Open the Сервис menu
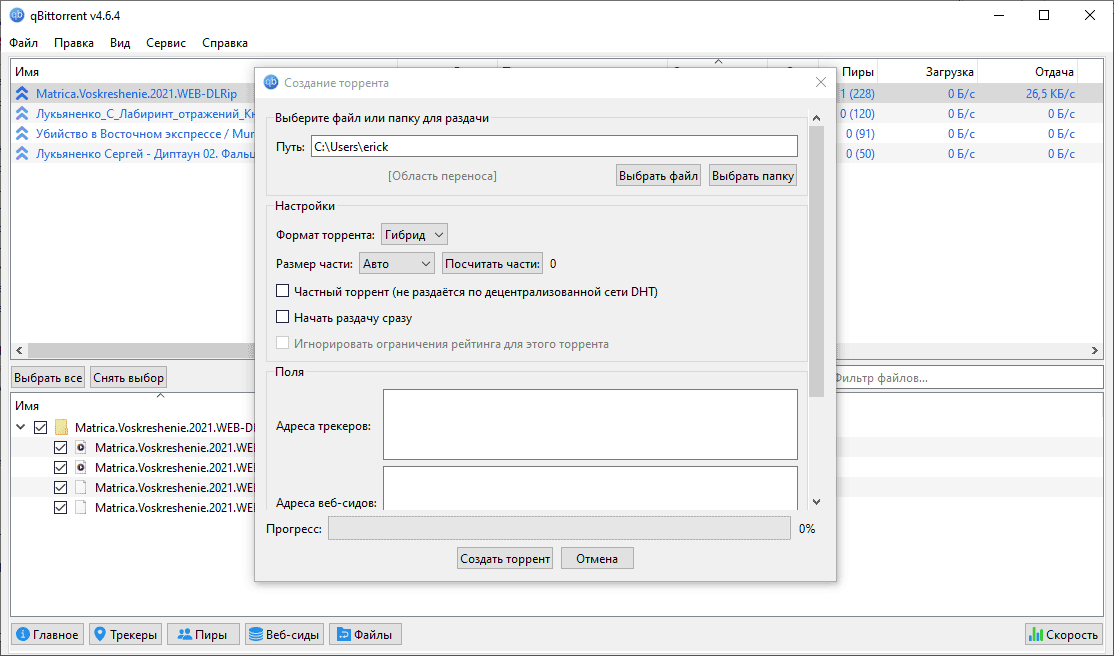The height and width of the screenshot is (656, 1114). (166, 43)
